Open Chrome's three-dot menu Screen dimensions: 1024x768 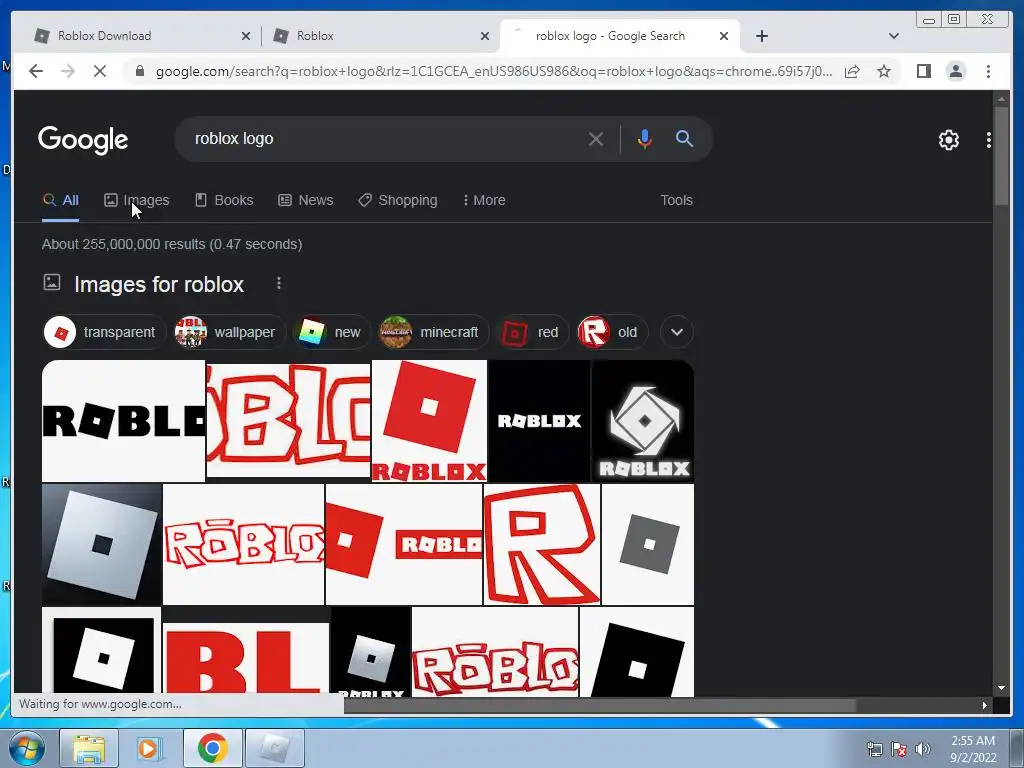[988, 71]
